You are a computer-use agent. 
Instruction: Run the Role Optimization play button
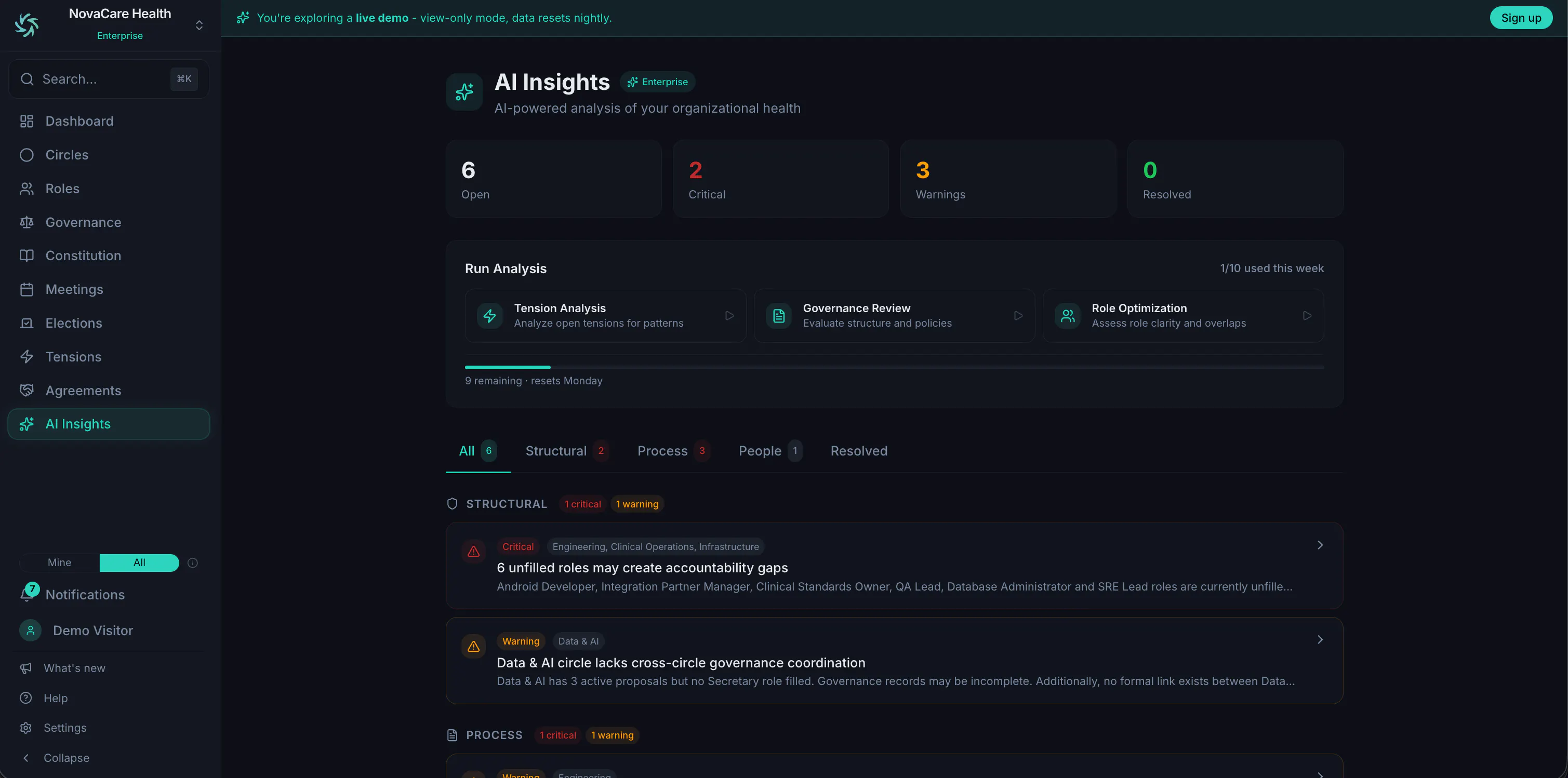click(x=1307, y=316)
